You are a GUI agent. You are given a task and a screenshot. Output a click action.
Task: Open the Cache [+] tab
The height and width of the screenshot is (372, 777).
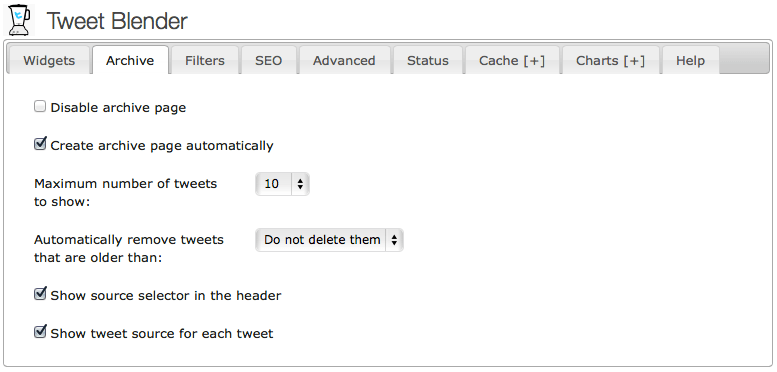pyautogui.click(x=512, y=60)
